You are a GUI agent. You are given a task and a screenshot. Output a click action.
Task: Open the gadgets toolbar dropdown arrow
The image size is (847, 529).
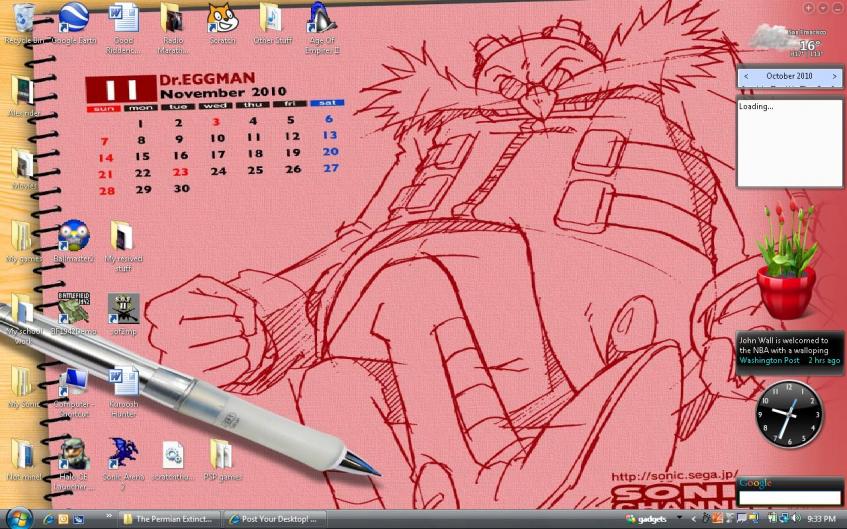point(679,518)
